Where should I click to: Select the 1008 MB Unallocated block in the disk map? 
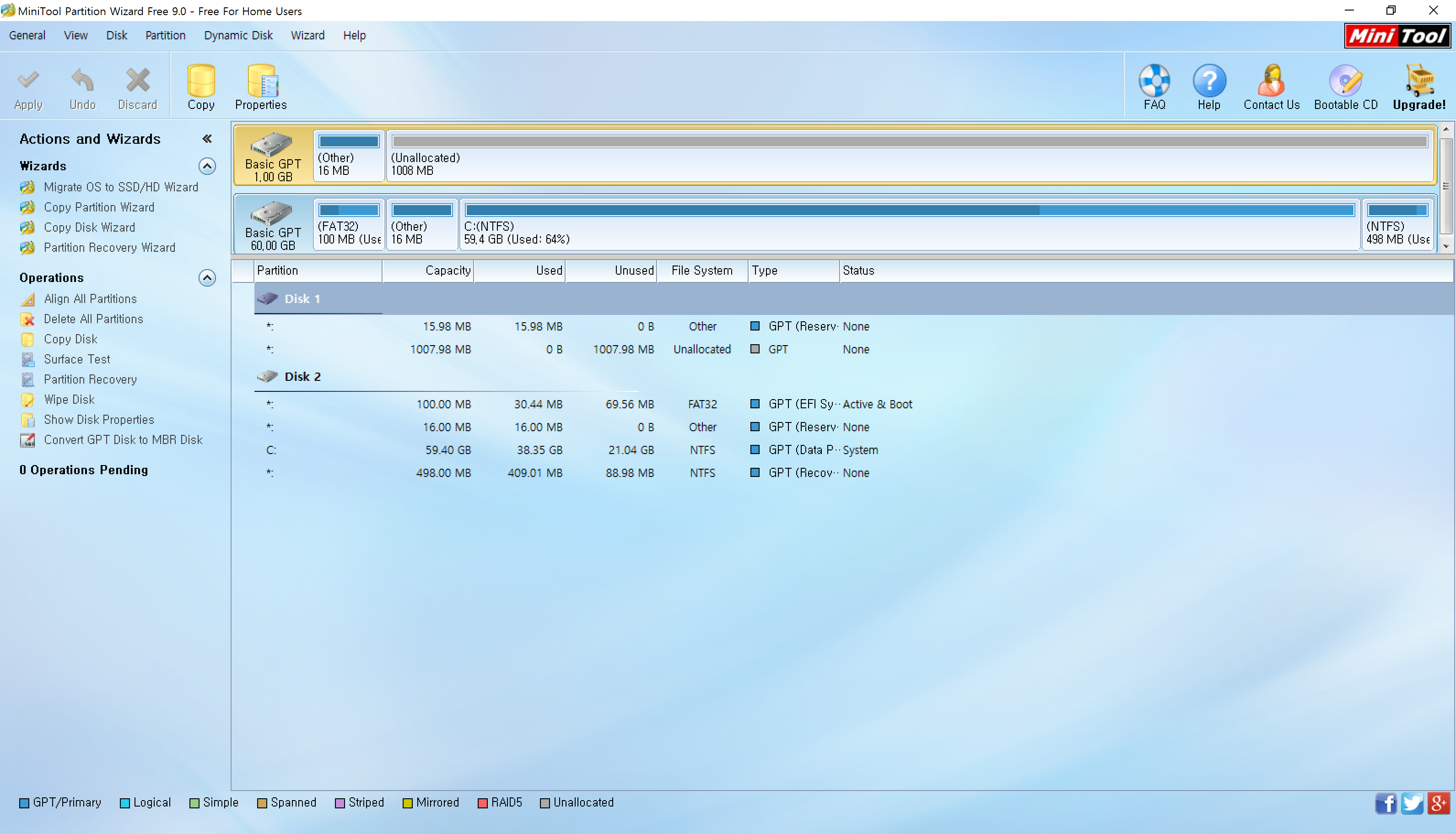[909, 156]
